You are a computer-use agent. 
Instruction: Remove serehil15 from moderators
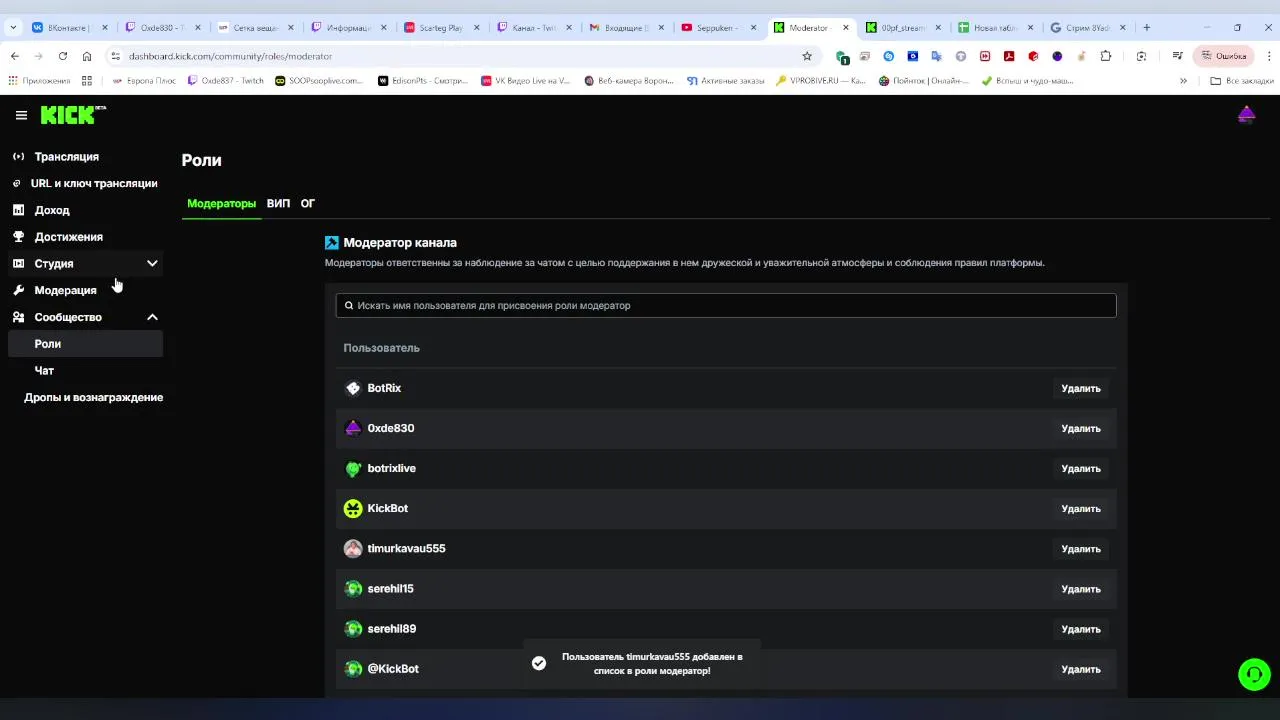(x=1080, y=589)
